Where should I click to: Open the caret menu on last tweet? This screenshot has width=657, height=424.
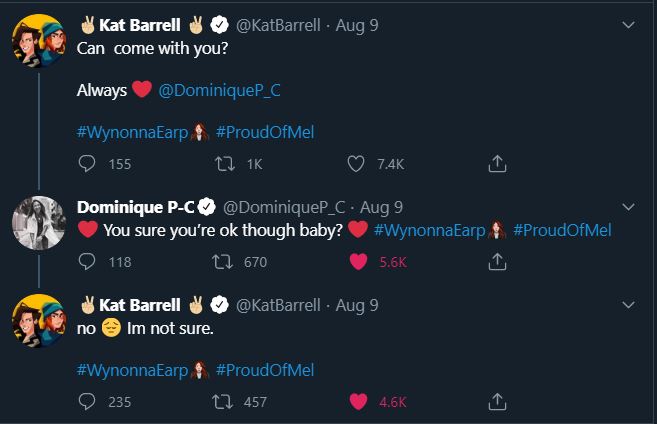point(628,304)
